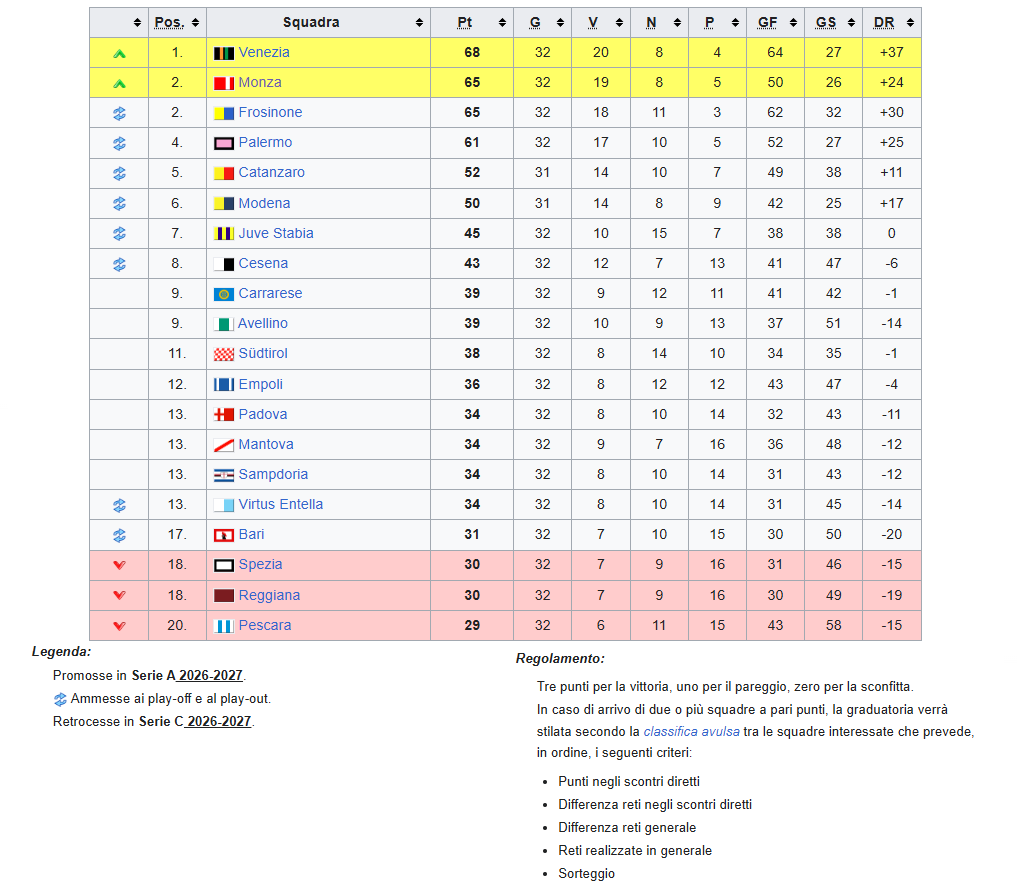
Task: Click the Spezia flag icon
Action: pos(224,565)
